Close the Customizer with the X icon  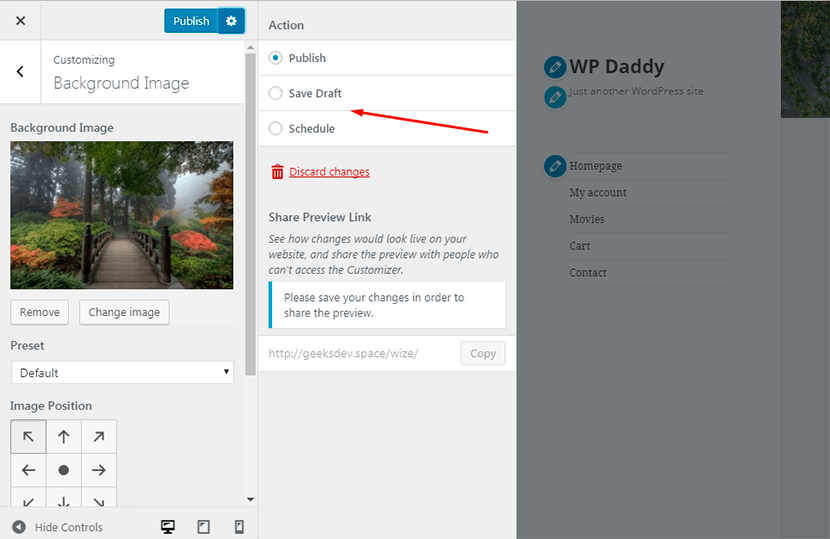pos(21,21)
